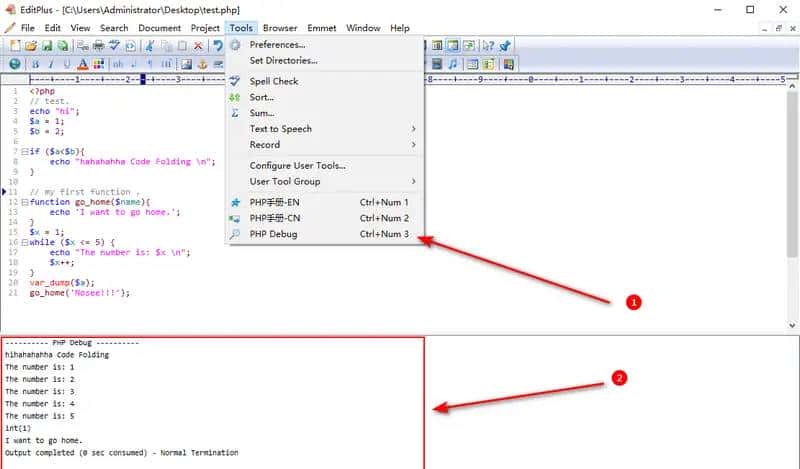The width and height of the screenshot is (800, 469).
Task: Click the red X delete icon
Action: (x=198, y=46)
